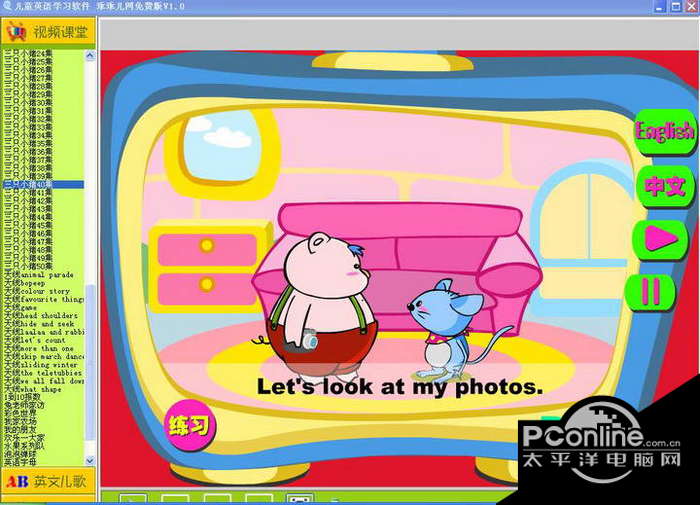Open the 'favourite things' lesson
This screenshot has height=505, width=700.
44,300
